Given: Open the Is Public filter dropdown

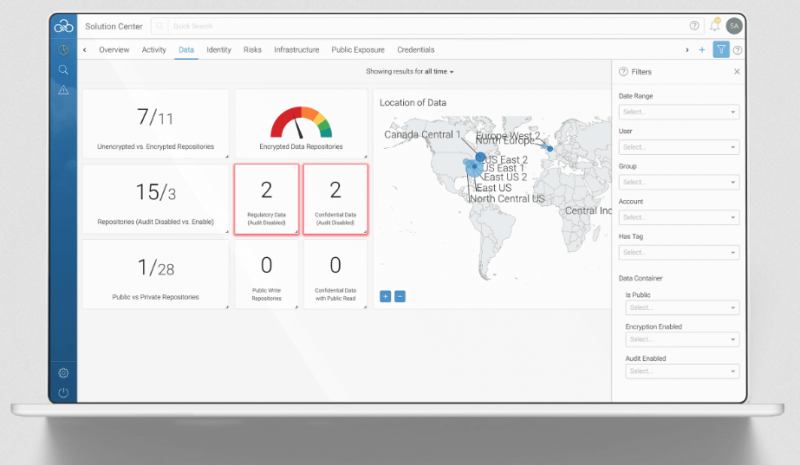Looking at the screenshot, I should 683,308.
